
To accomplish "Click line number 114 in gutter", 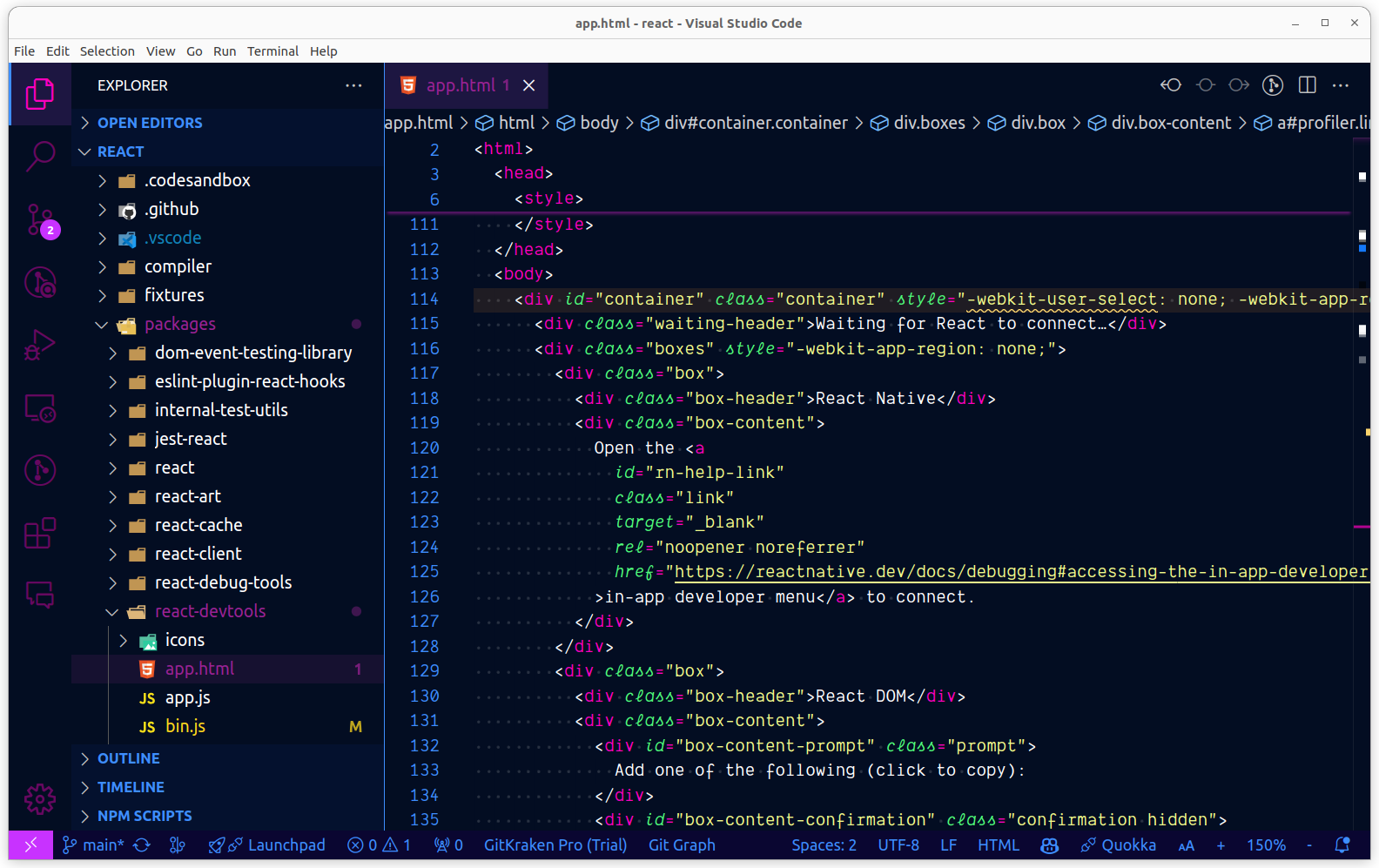I will [424, 299].
